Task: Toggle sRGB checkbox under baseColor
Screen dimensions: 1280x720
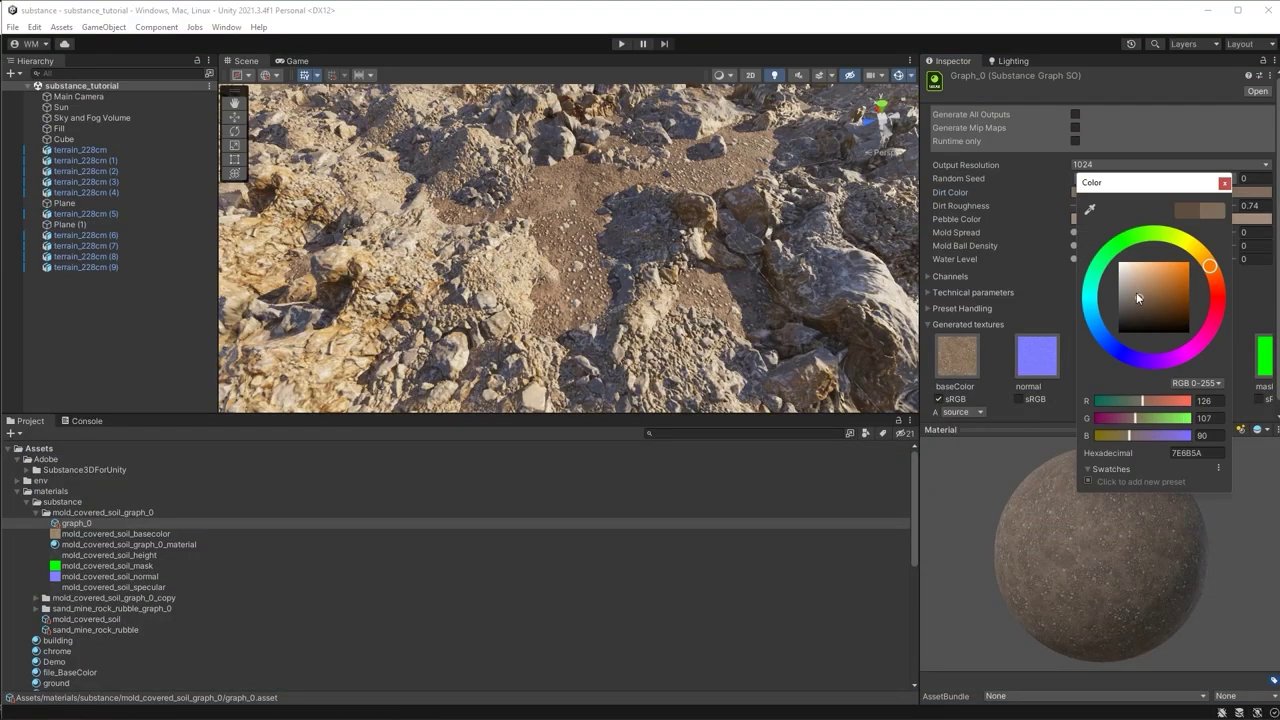Action: pyautogui.click(x=938, y=399)
